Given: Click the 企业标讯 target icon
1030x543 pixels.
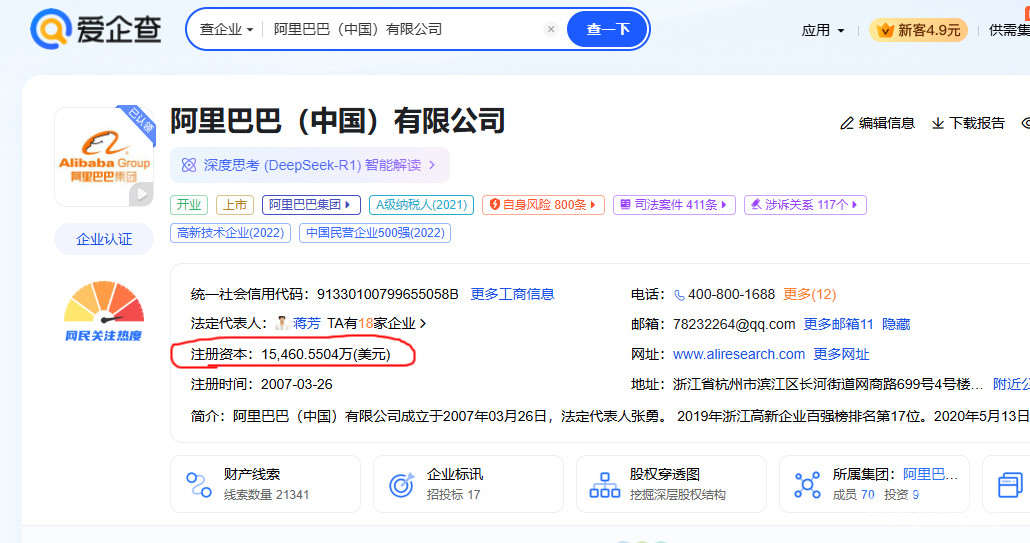Looking at the screenshot, I should (401, 485).
